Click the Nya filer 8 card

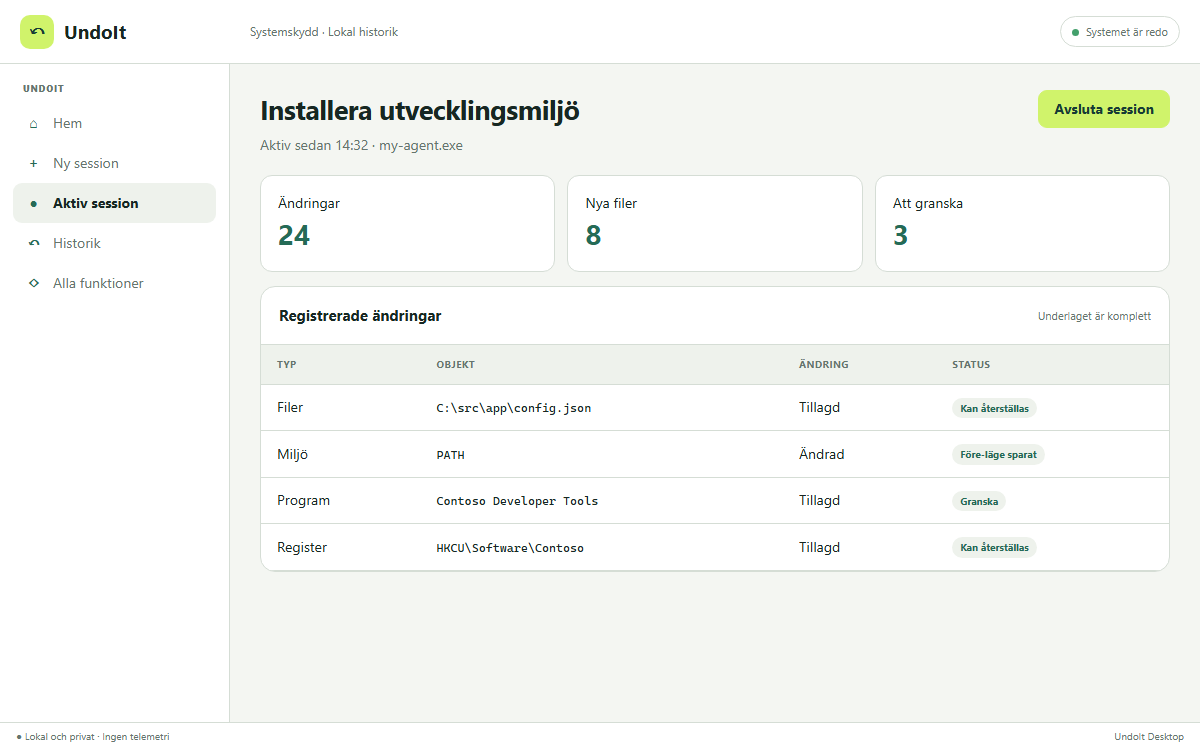coord(715,223)
